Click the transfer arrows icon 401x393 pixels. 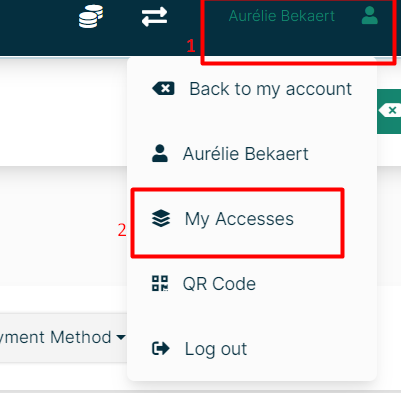click(154, 17)
